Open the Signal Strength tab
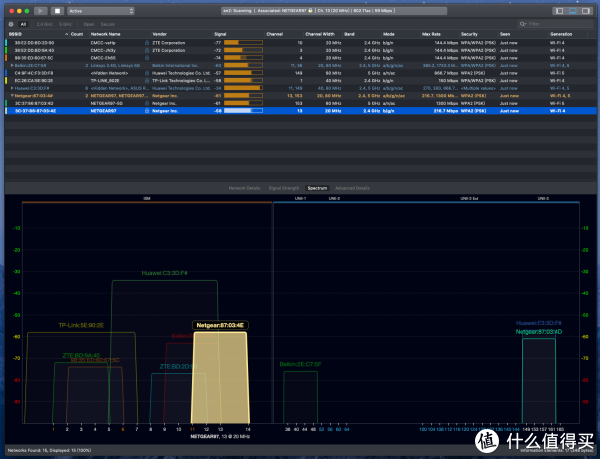The image size is (600, 459). pyautogui.click(x=283, y=188)
